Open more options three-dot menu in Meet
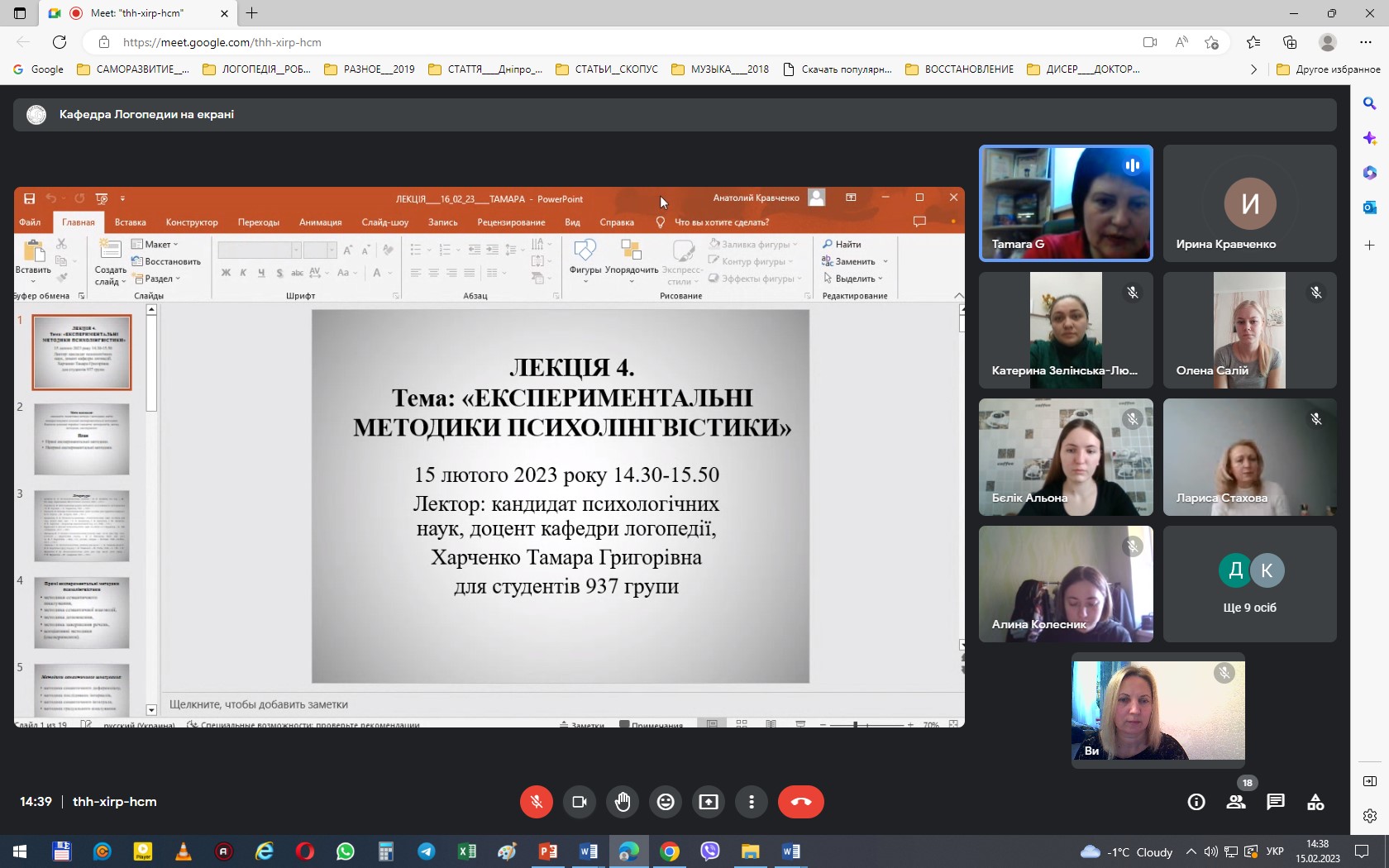 coord(752,802)
